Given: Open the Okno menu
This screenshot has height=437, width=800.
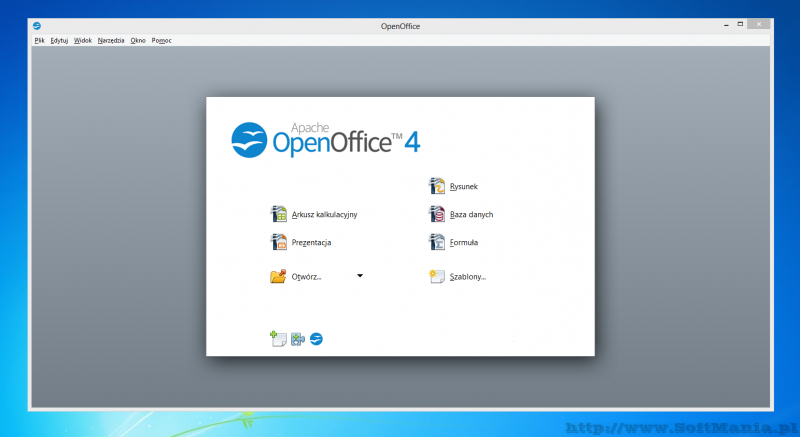Looking at the screenshot, I should click(x=138, y=40).
